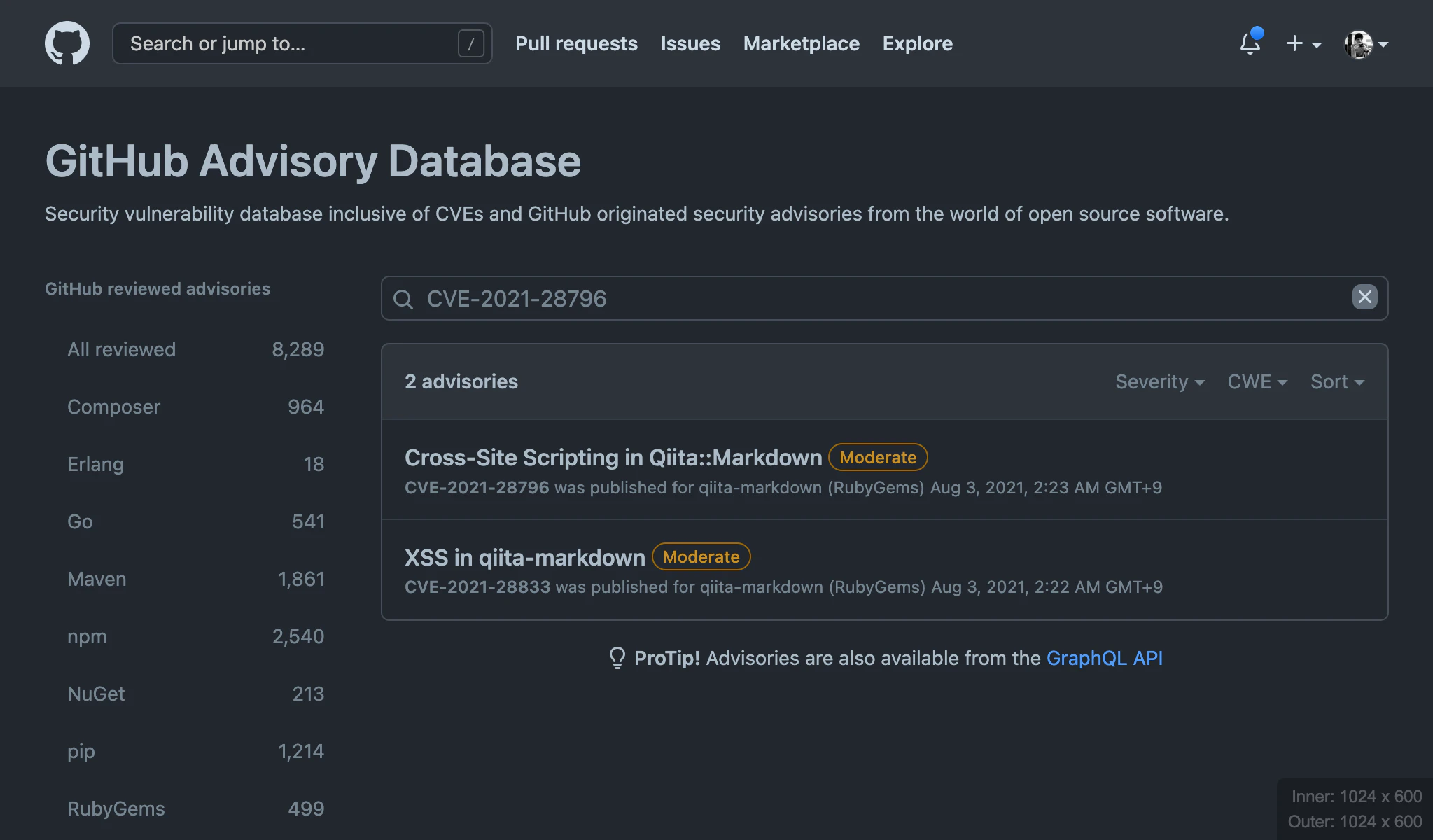Image resolution: width=1433 pixels, height=840 pixels.
Task: Open the user avatar menu
Action: pyautogui.click(x=1366, y=44)
